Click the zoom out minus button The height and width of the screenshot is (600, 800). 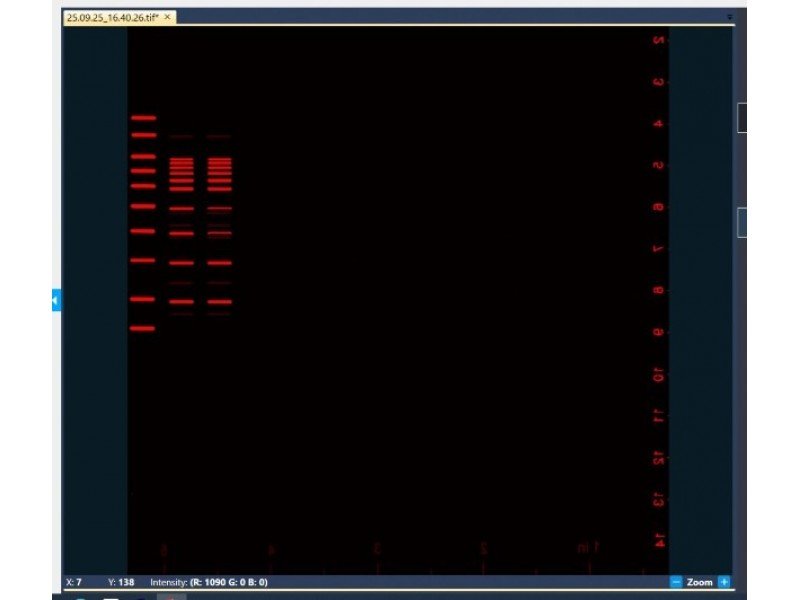click(x=676, y=582)
